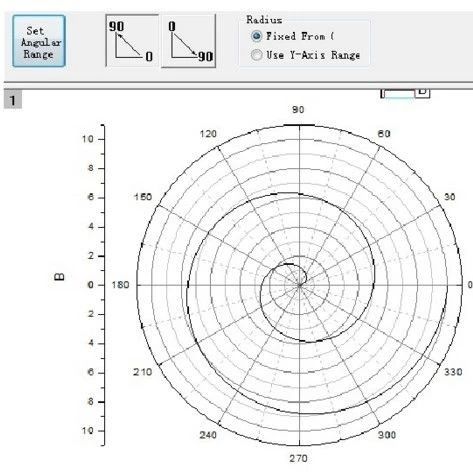This screenshot has width=473, height=474.
Task: Enable the Fixed From radius option
Action: 256,36
